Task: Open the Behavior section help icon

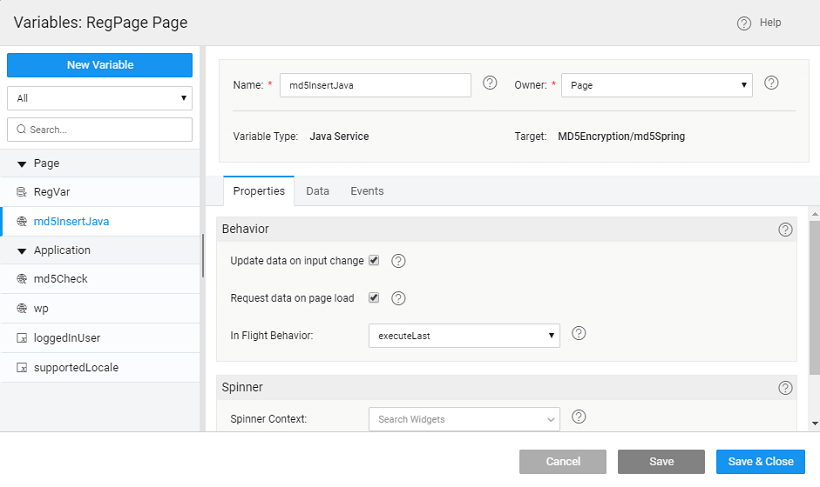Action: [x=785, y=229]
